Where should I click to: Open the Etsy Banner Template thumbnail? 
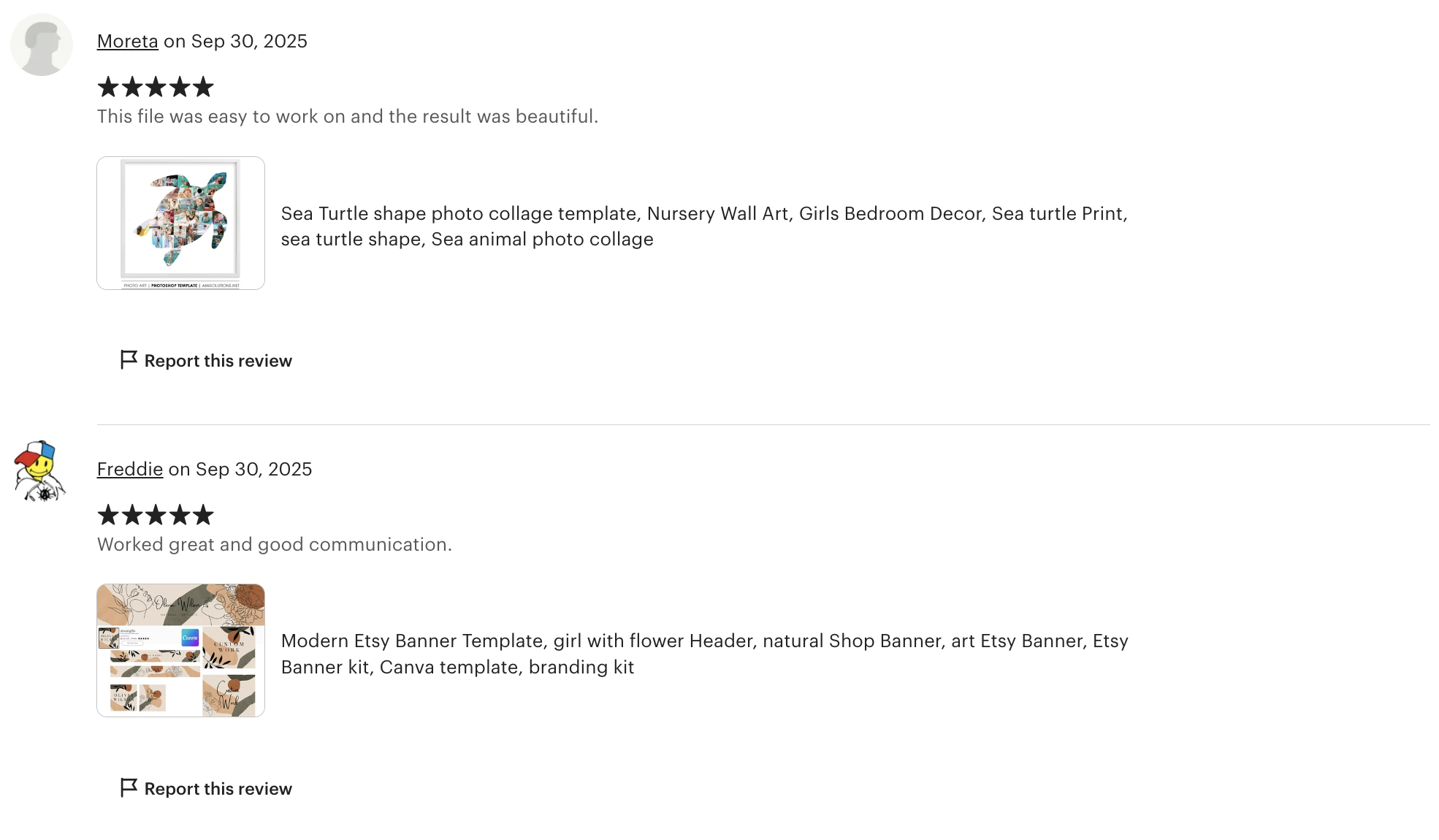coord(180,650)
